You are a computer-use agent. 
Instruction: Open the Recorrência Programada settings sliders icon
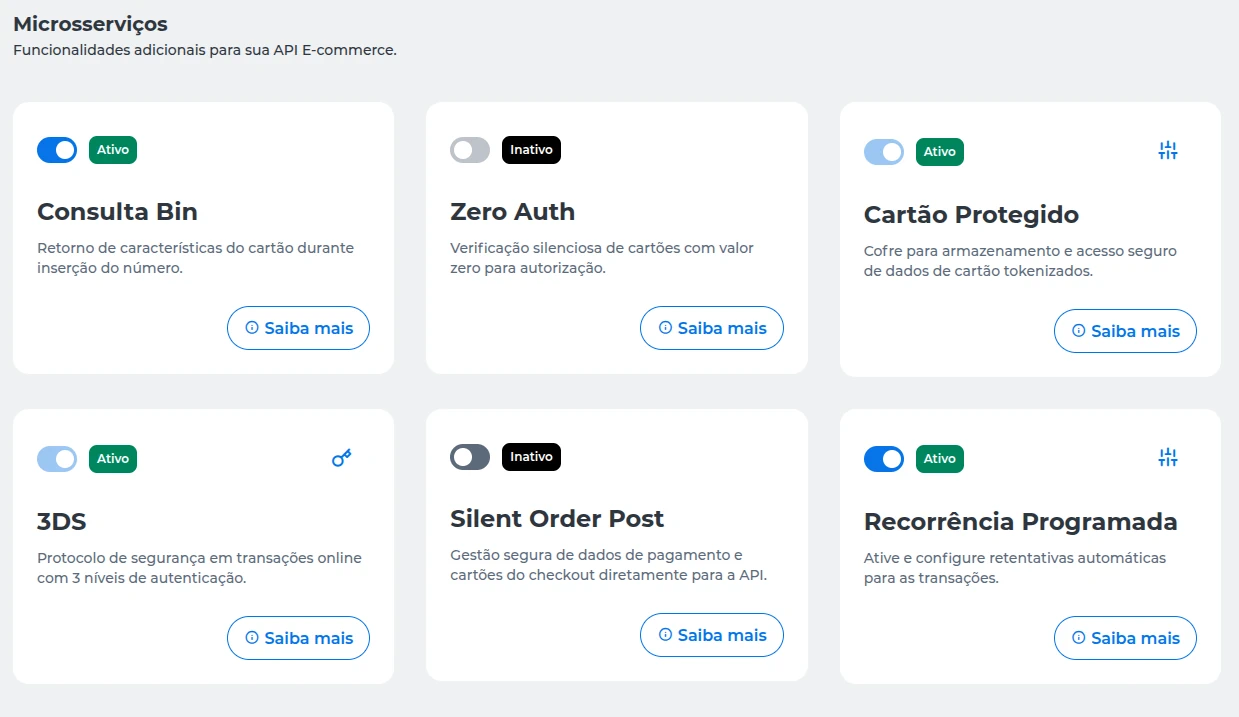(x=1167, y=456)
